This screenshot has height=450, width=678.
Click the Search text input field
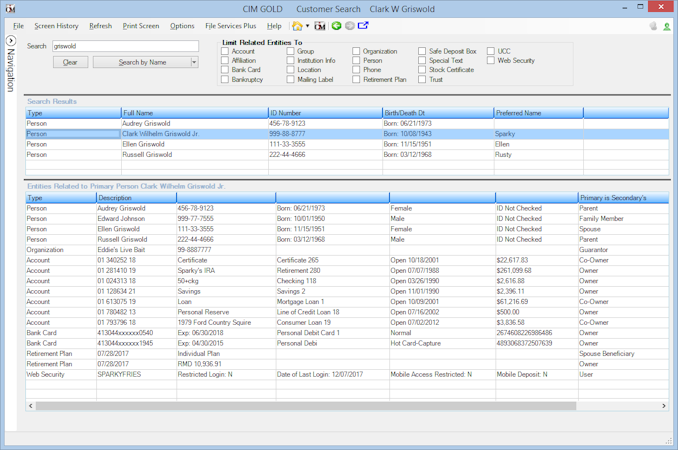[x=125, y=46]
